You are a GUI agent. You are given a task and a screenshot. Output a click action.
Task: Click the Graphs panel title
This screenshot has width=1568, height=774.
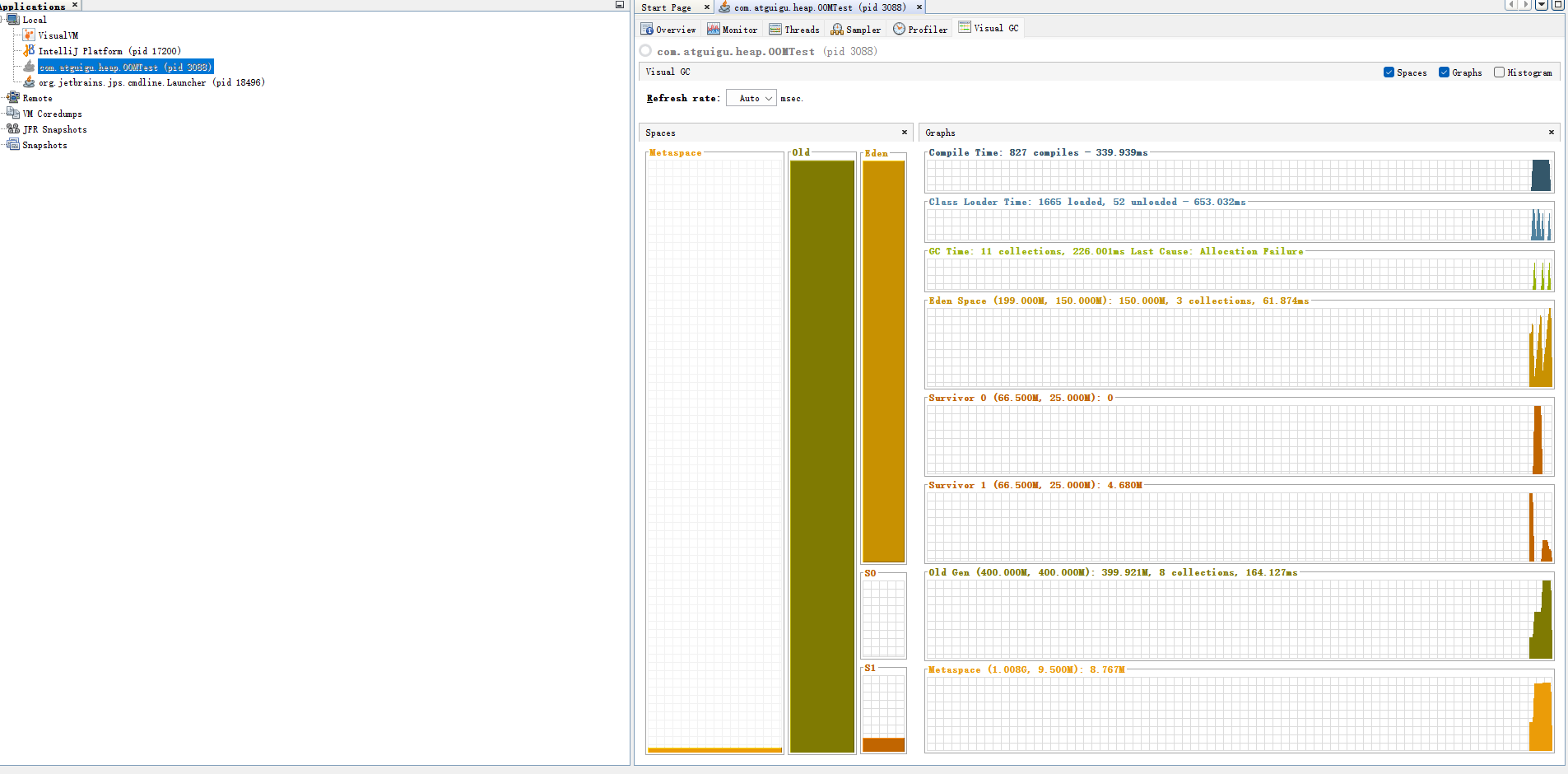(x=940, y=133)
